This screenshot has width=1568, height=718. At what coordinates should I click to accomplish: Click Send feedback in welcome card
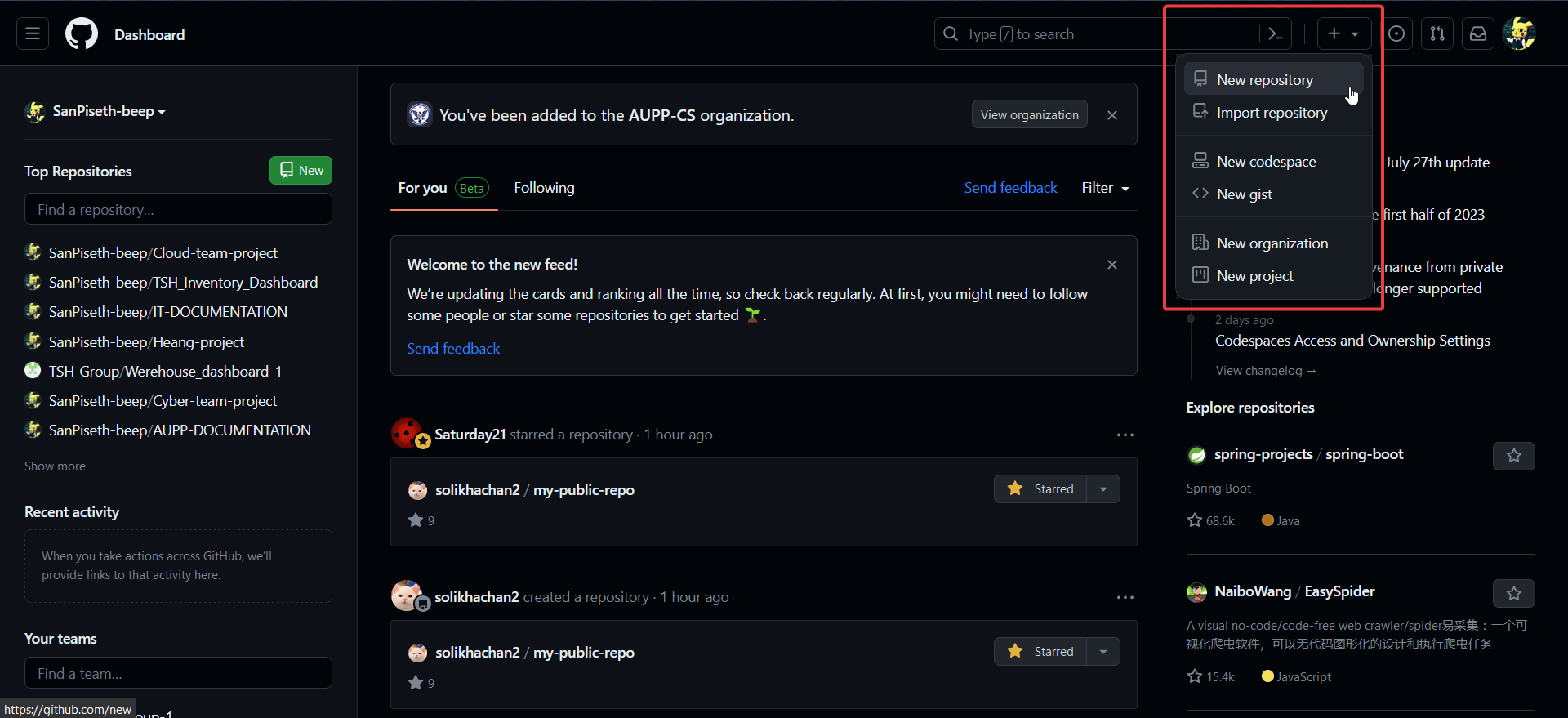pyautogui.click(x=453, y=349)
